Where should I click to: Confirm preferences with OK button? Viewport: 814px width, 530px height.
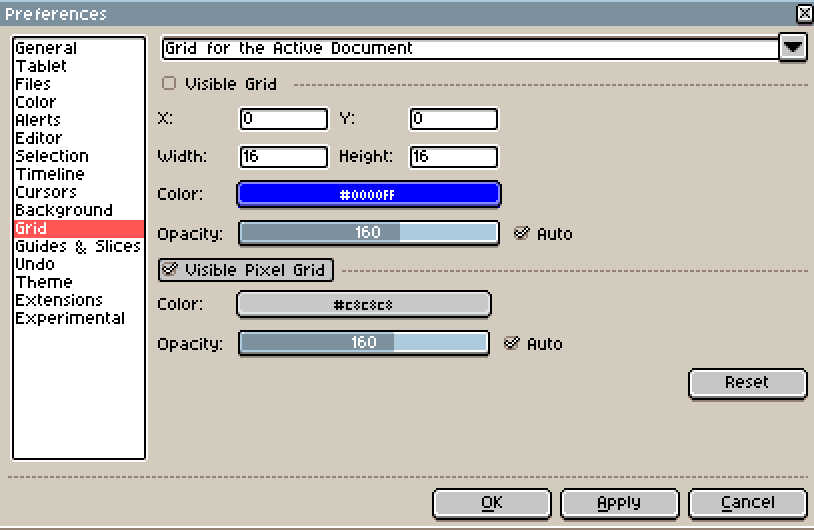(492, 503)
